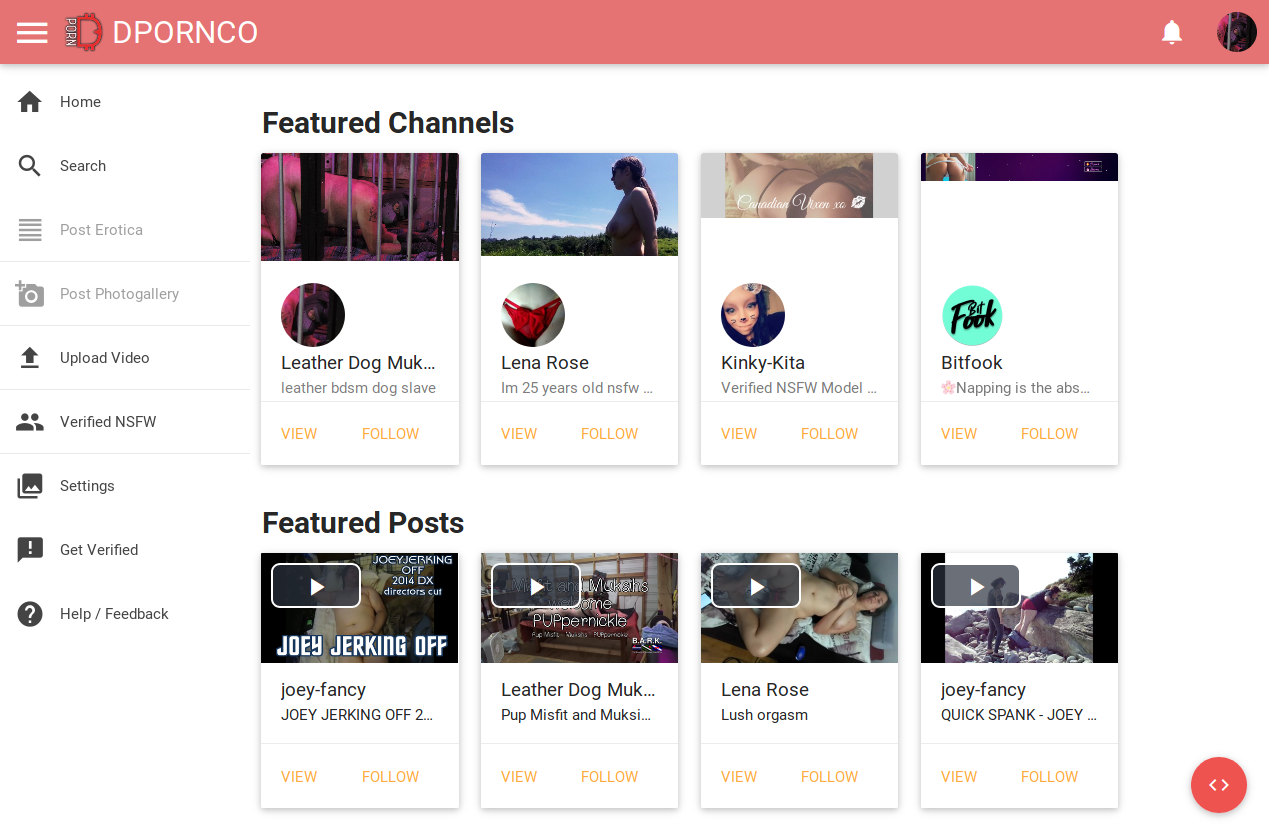The height and width of the screenshot is (835, 1269).
Task: Open the Help / Feedback question icon
Action: click(x=30, y=614)
